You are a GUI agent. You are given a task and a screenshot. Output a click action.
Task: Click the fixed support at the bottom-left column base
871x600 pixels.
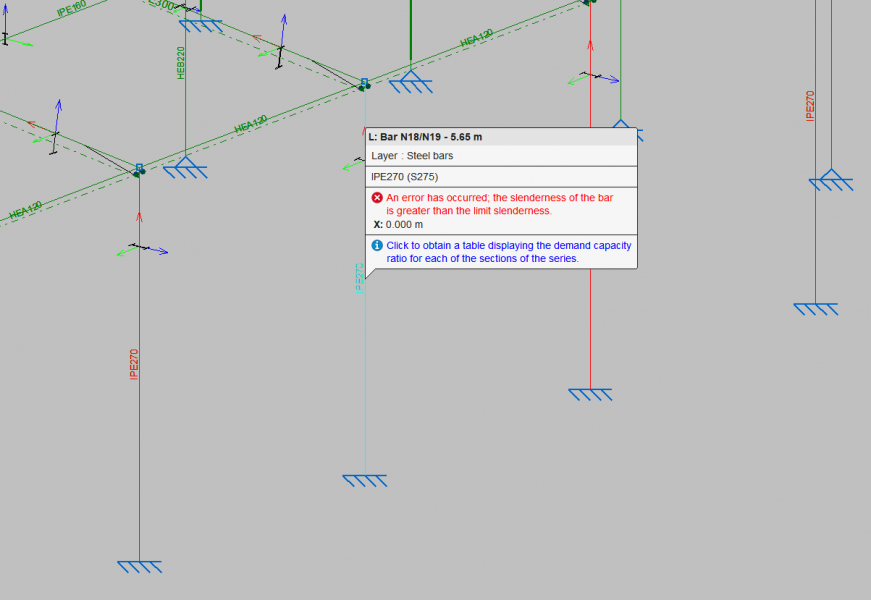pos(139,567)
